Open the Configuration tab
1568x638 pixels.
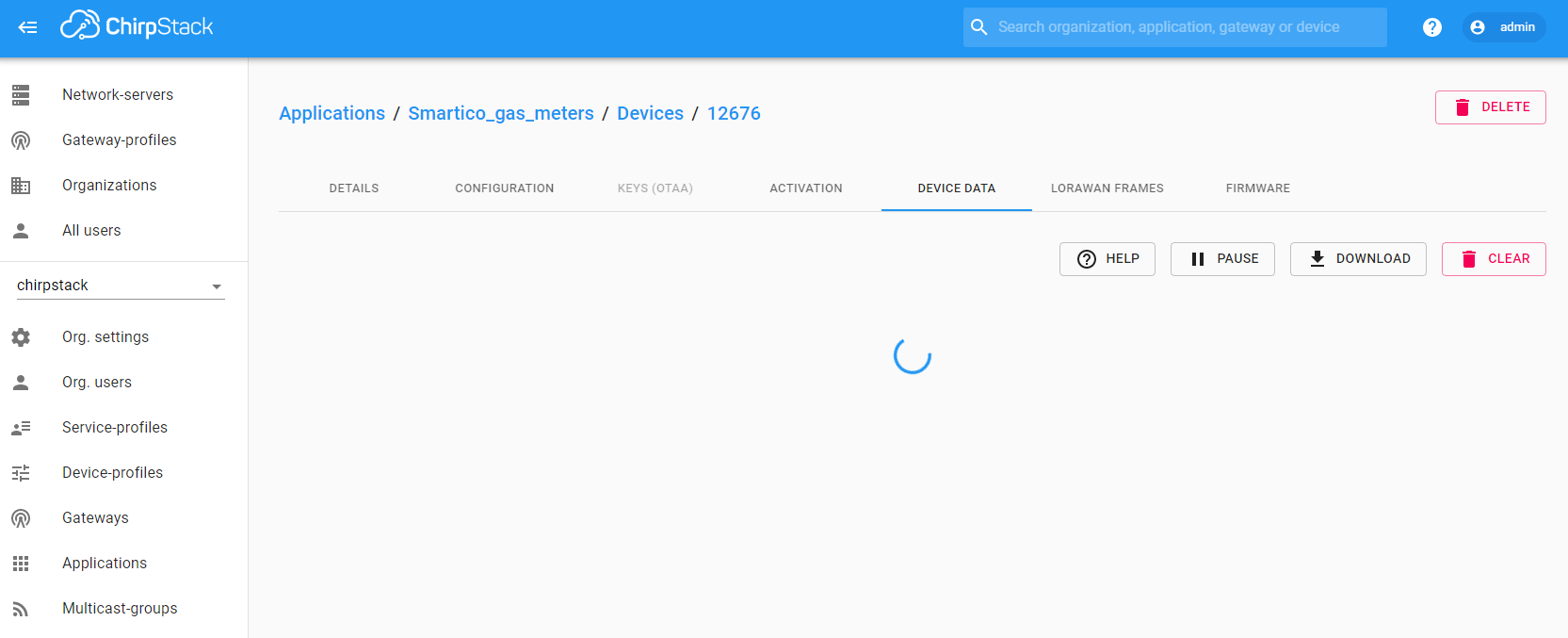[504, 188]
